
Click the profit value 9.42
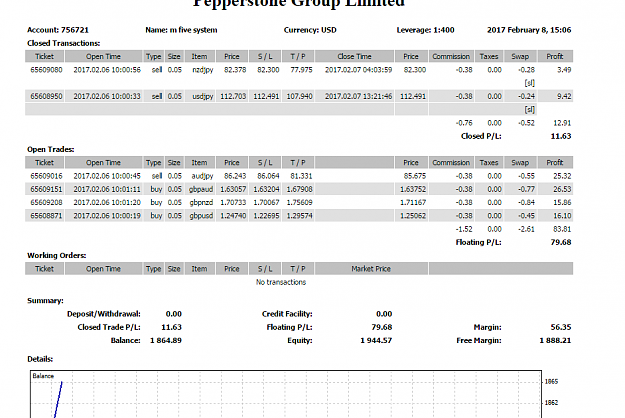click(564, 96)
